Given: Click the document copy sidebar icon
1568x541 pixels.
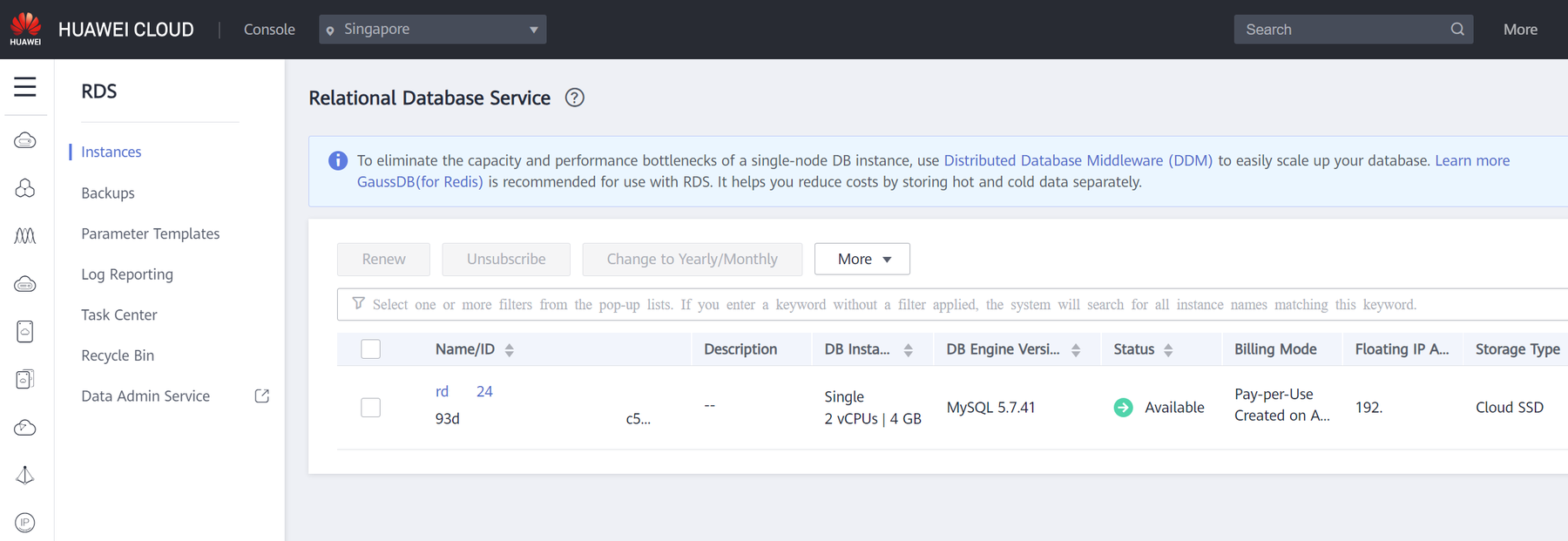Looking at the screenshot, I should point(25,379).
